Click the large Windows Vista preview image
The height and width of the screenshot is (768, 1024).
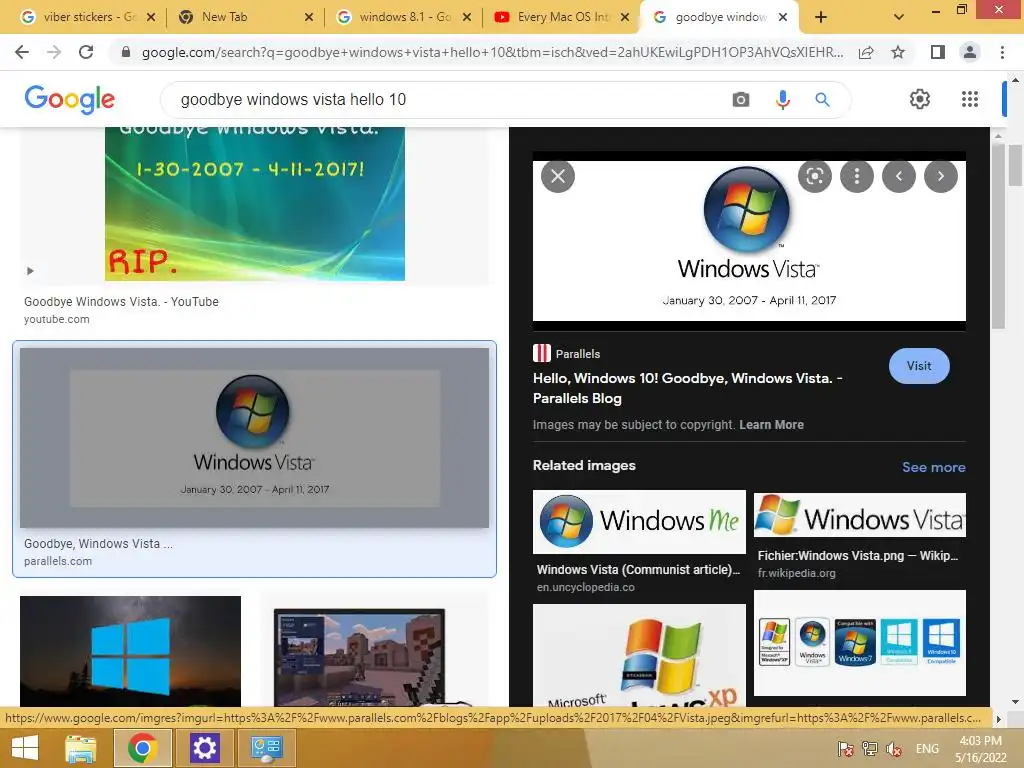coord(749,240)
